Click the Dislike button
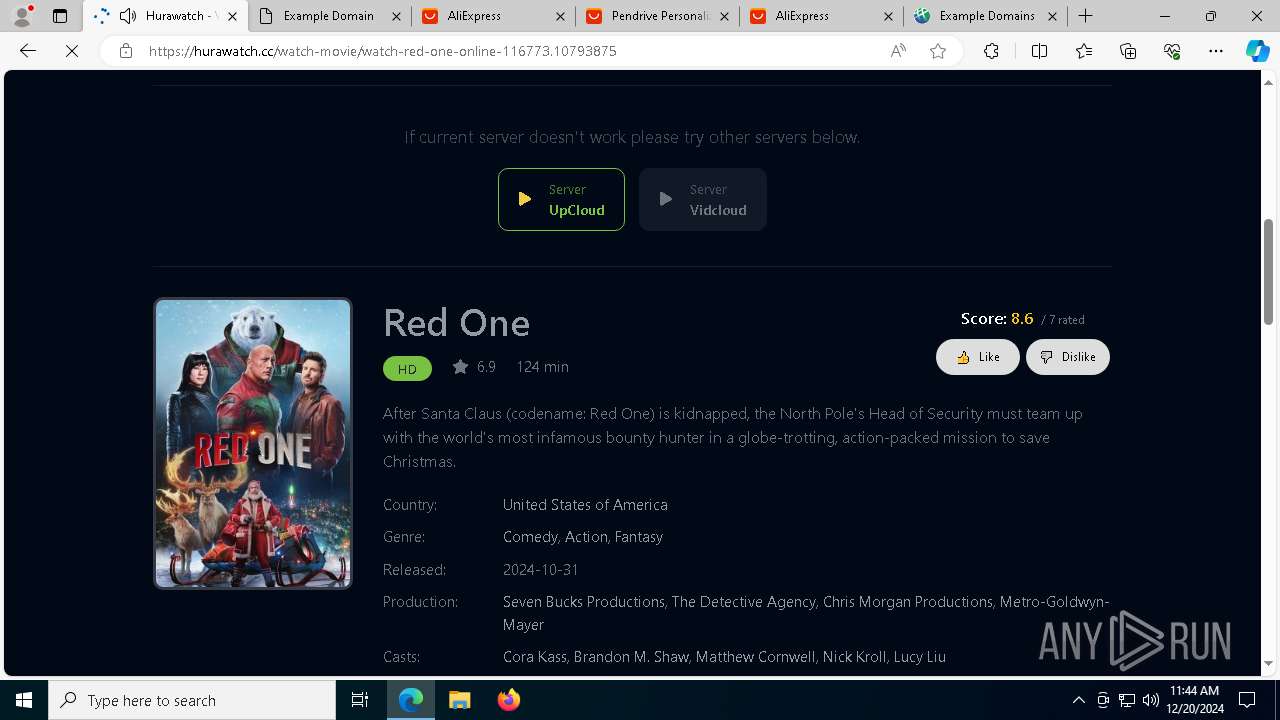 [x=1068, y=357]
